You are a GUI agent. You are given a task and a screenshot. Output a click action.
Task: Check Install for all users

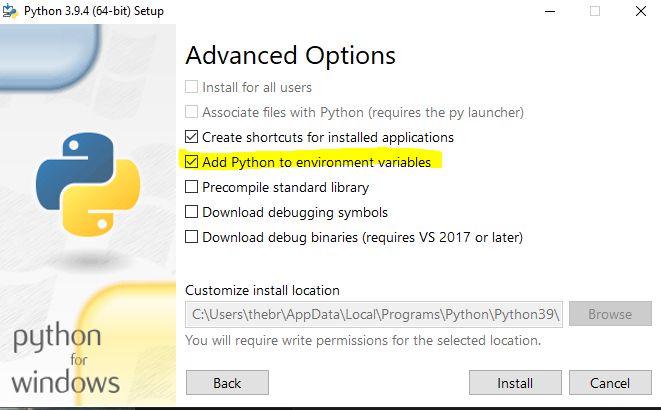pyautogui.click(x=191, y=87)
